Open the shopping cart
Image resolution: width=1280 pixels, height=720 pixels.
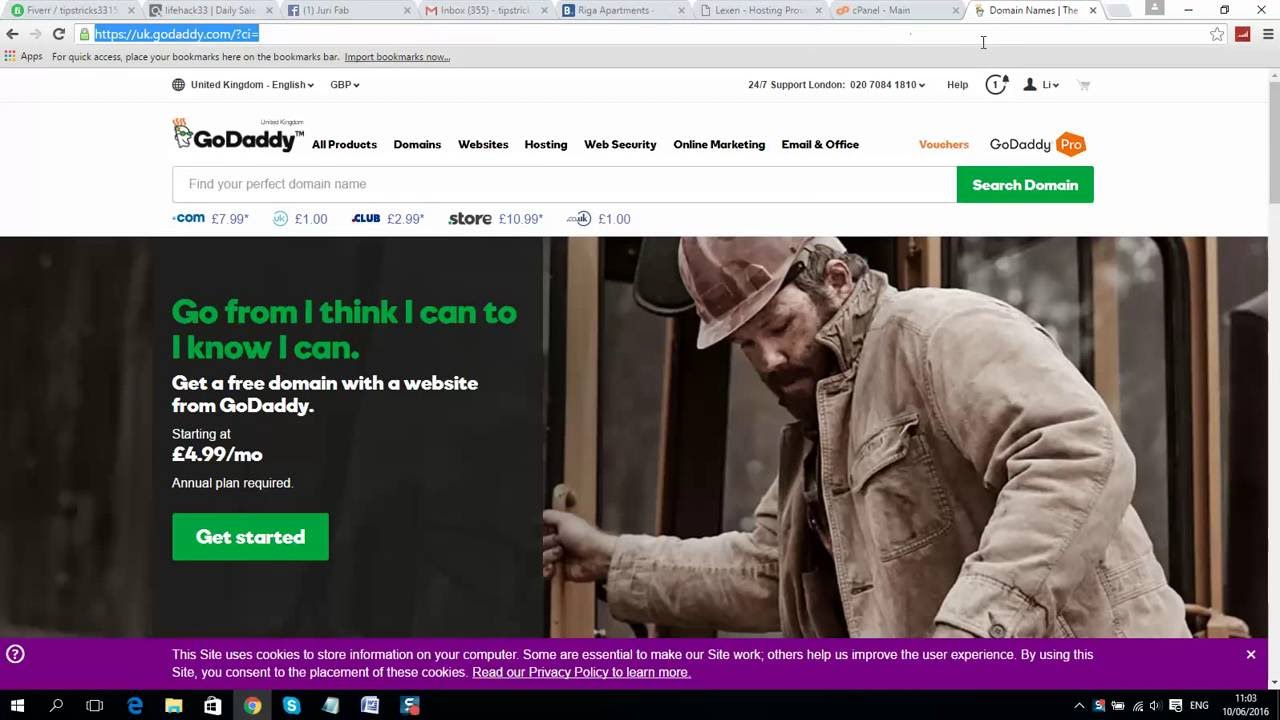tap(1084, 85)
